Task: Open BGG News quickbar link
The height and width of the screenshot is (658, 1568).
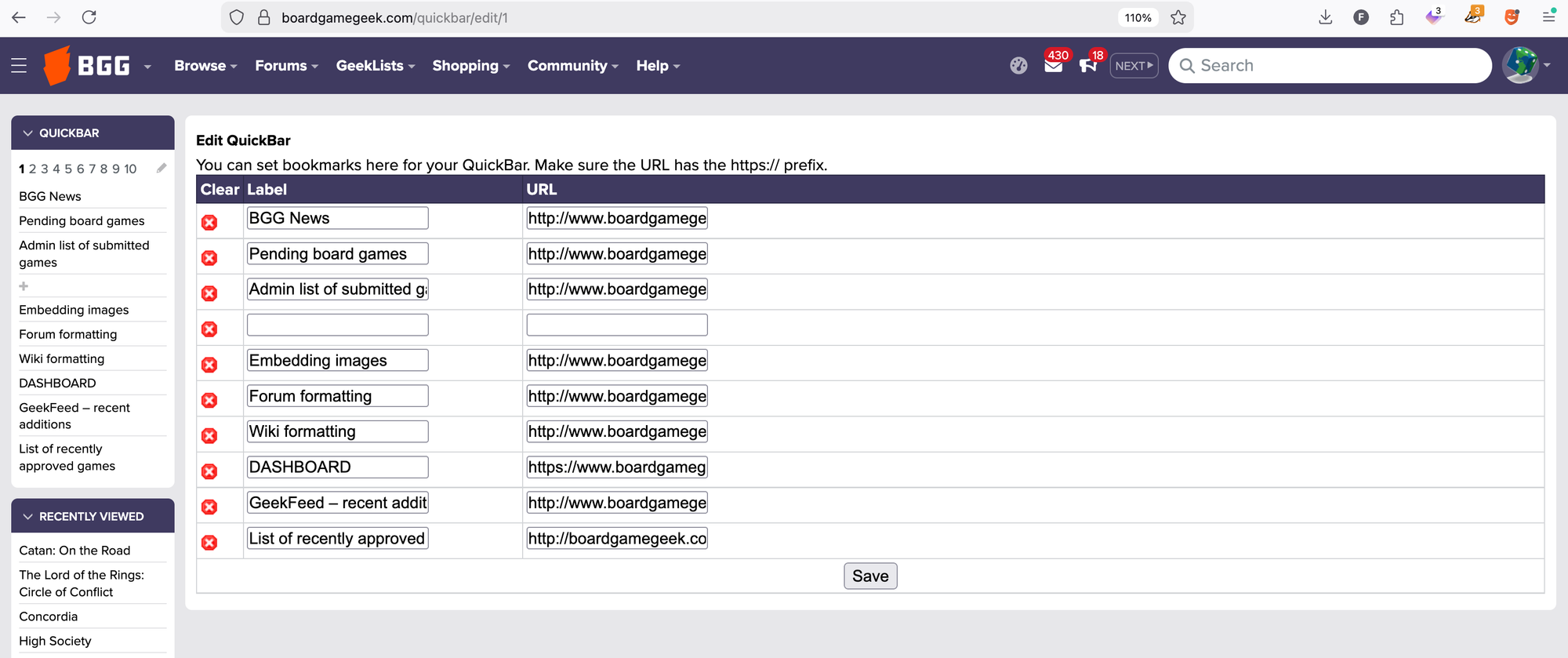Action: point(50,196)
